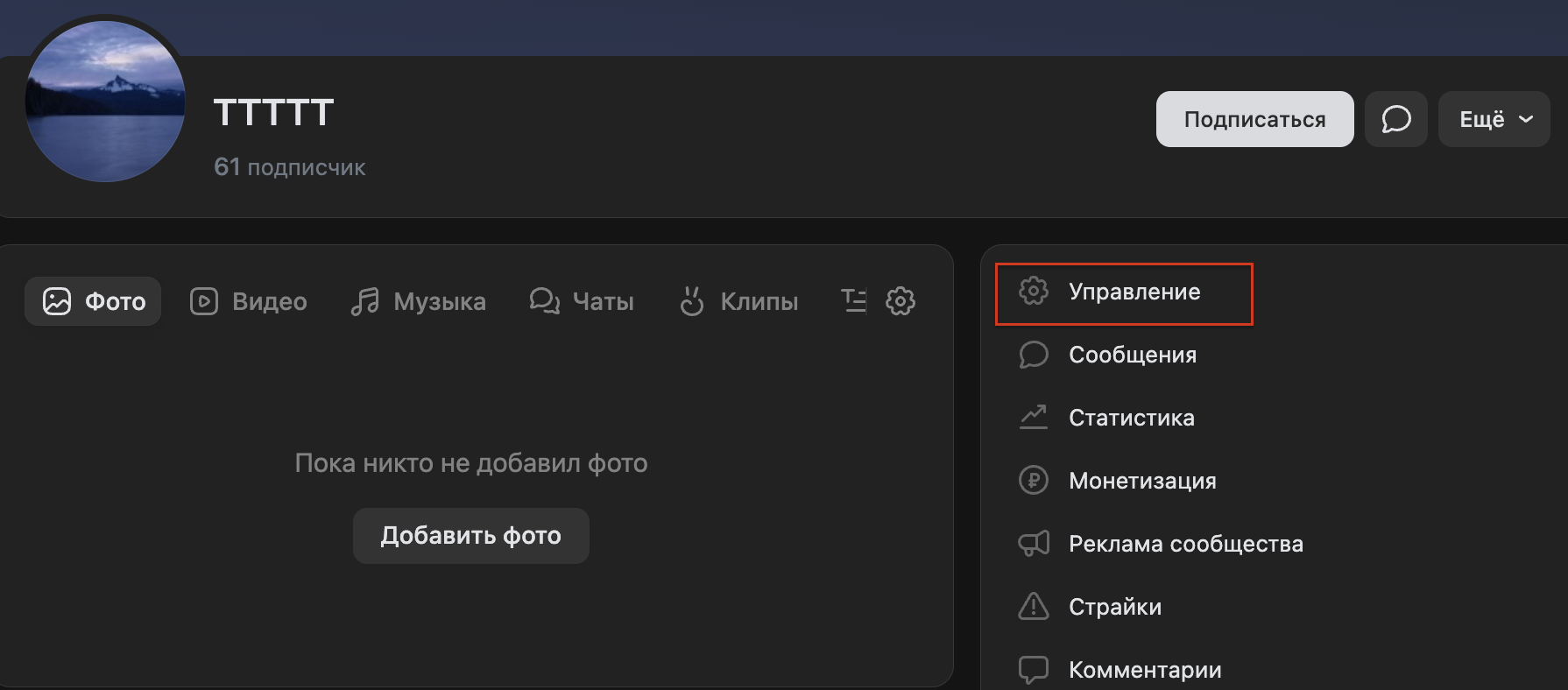Image resolution: width=1568 pixels, height=690 pixels.
Task: Switch to the Музыка tab
Action: (418, 301)
